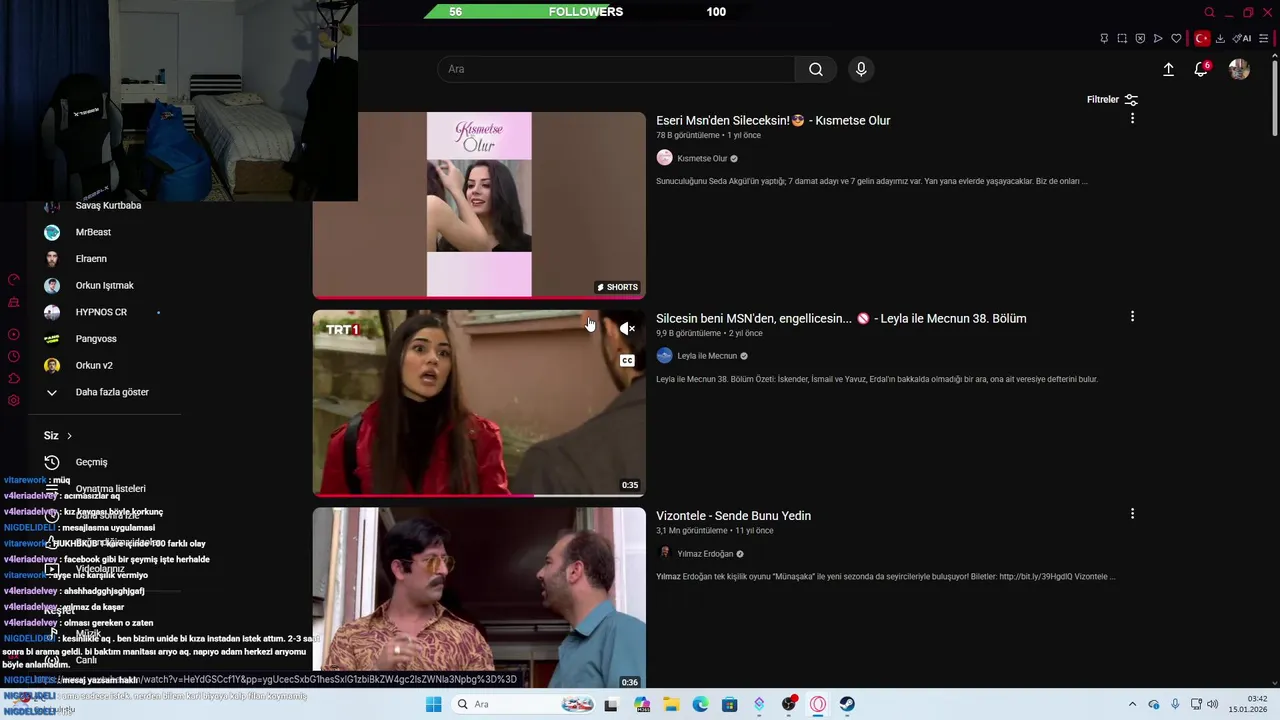Open Eseri Msn'den Sileceksin video title
The height and width of the screenshot is (720, 1280).
(773, 120)
